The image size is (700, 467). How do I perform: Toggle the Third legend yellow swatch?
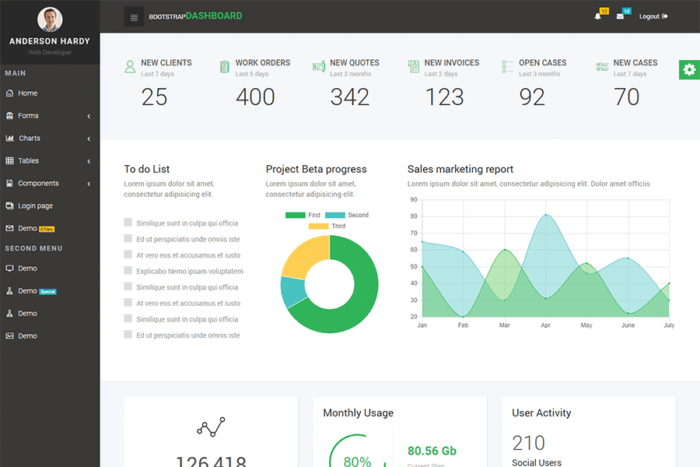(318, 226)
